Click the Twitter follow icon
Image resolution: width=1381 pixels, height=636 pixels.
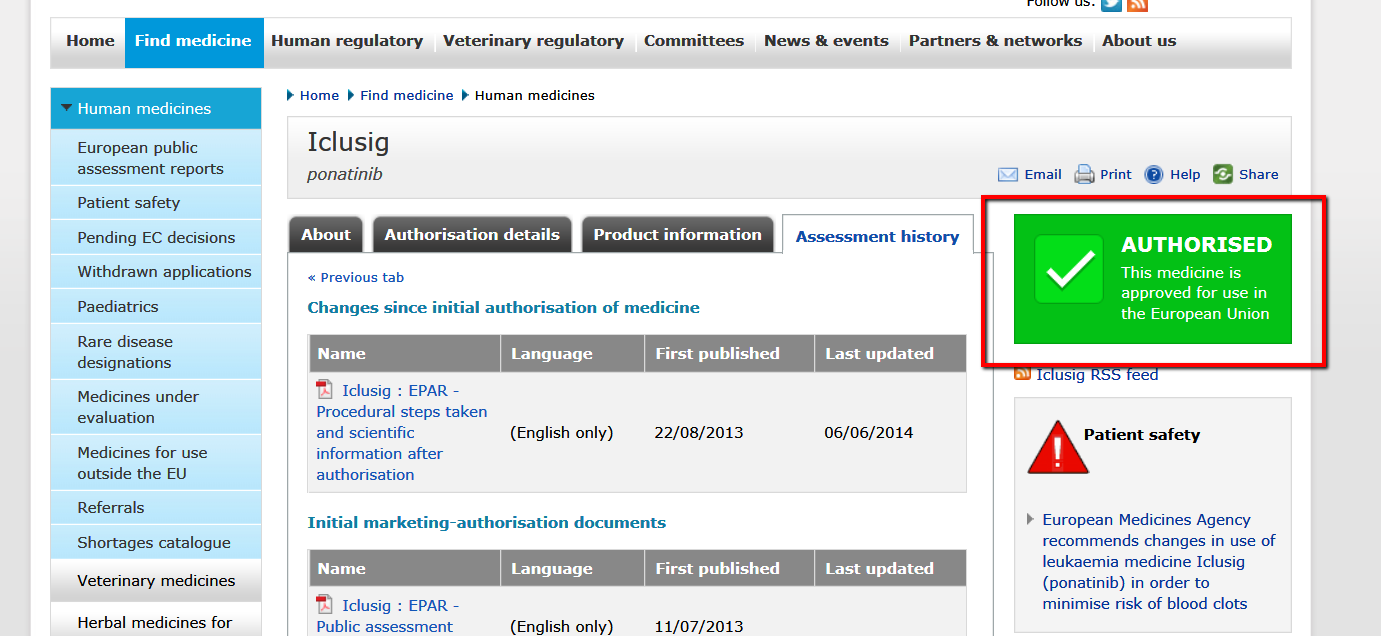click(1111, 4)
